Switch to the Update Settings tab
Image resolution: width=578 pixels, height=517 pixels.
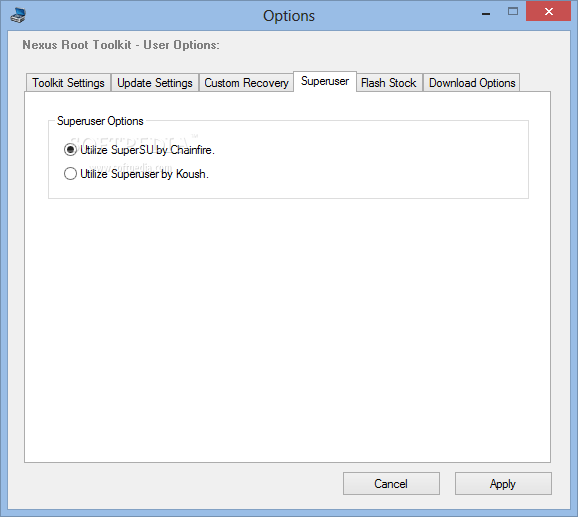pyautogui.click(x=155, y=83)
